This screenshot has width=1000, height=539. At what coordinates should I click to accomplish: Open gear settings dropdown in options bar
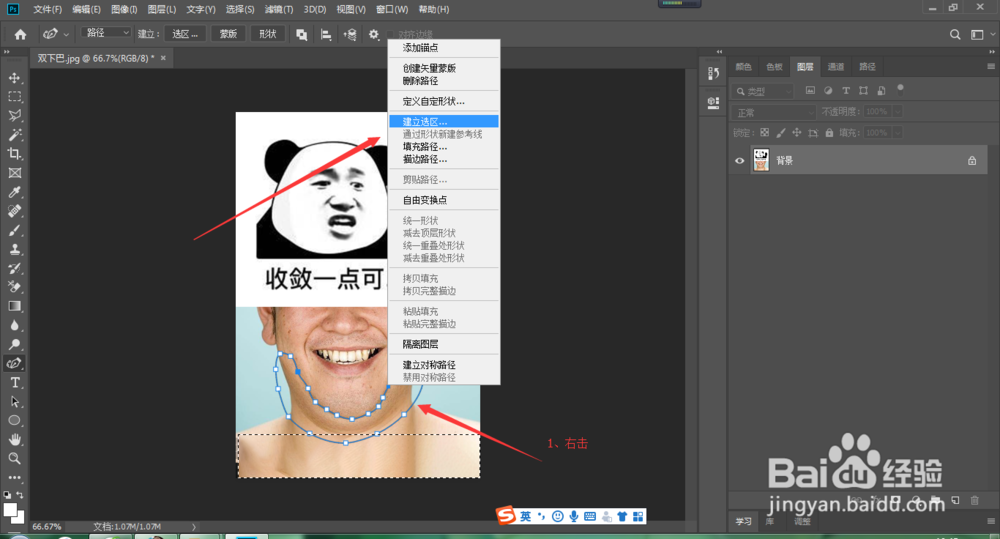click(x=374, y=34)
